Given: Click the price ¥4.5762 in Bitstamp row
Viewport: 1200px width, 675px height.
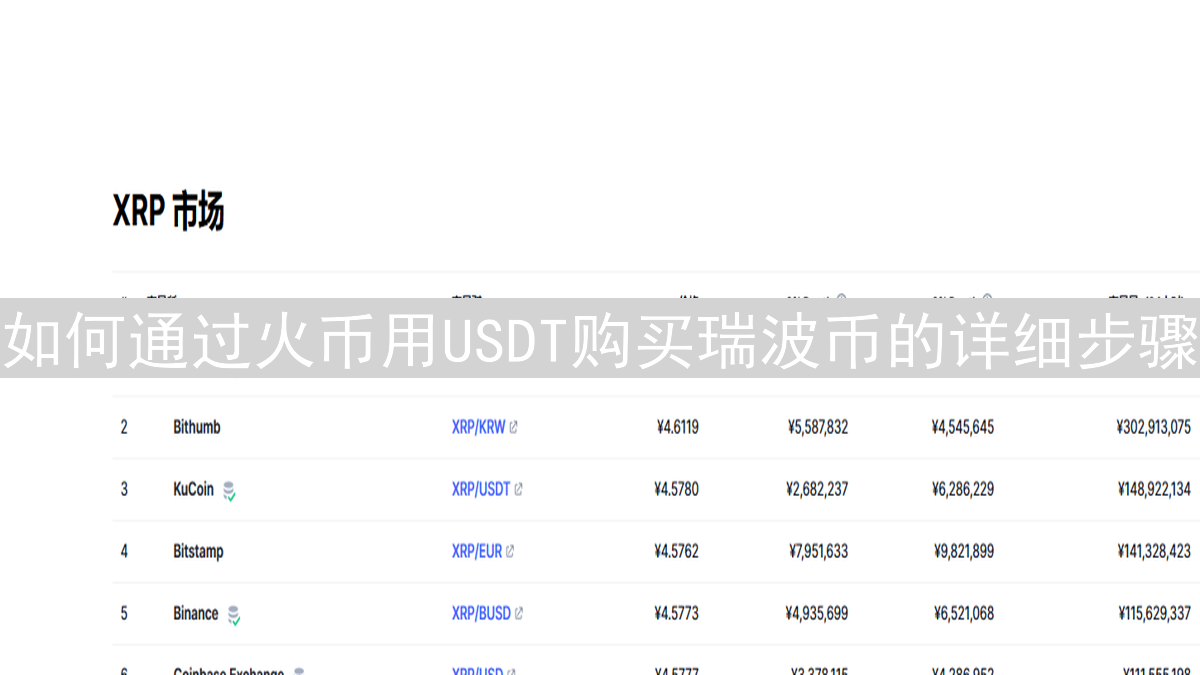Looking at the screenshot, I should click(676, 551).
